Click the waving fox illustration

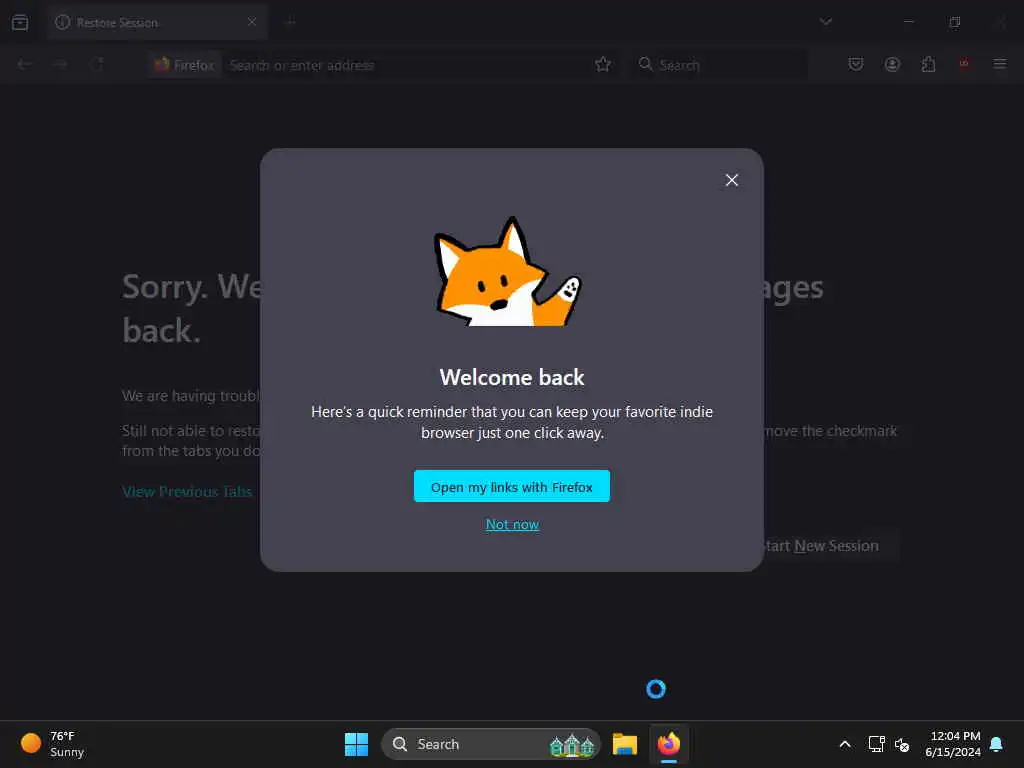(x=507, y=272)
